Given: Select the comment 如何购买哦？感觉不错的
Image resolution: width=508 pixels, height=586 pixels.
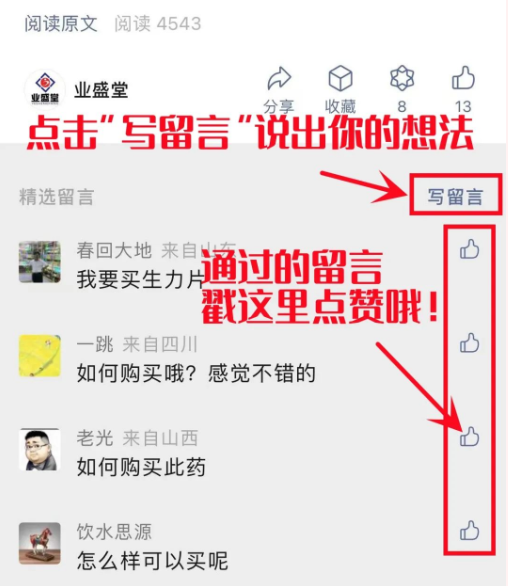Looking at the screenshot, I should click(196, 373).
